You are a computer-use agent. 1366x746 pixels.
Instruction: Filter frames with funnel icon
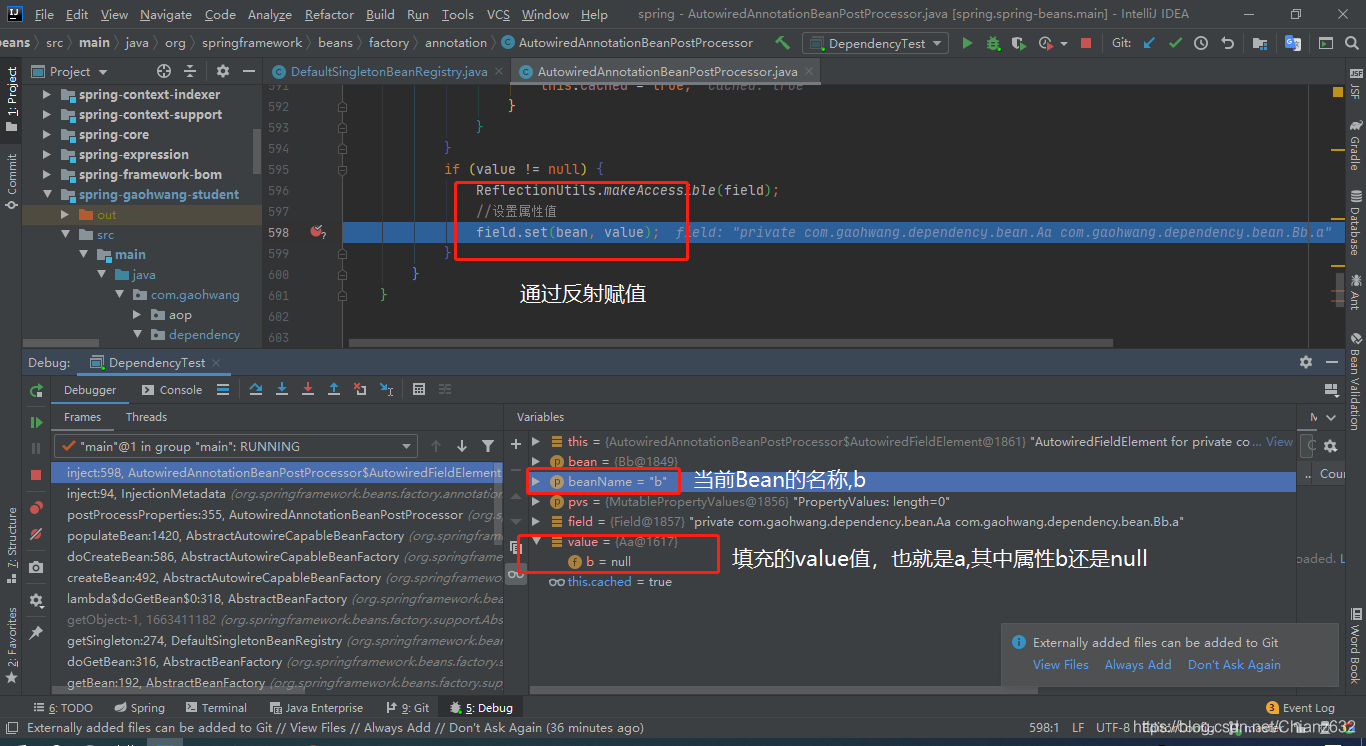click(x=488, y=446)
